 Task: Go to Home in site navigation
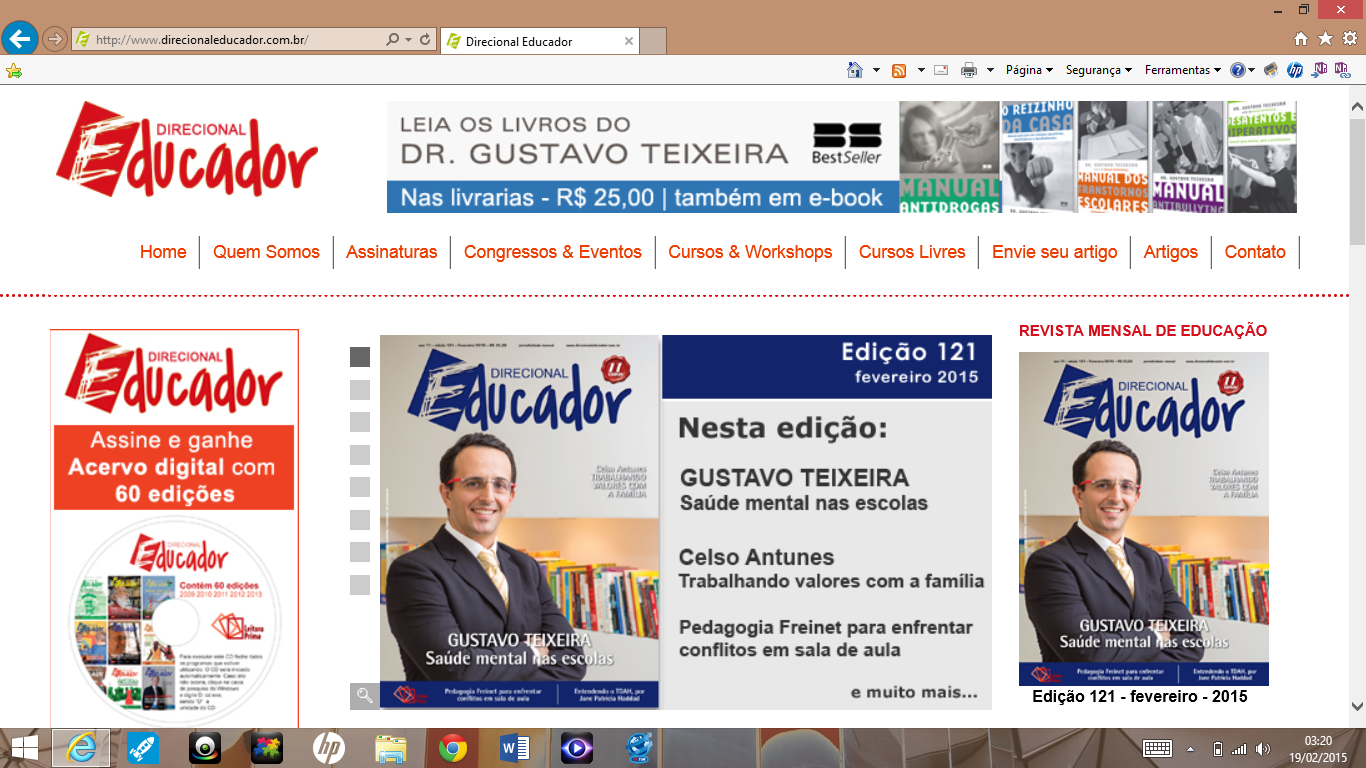[163, 252]
